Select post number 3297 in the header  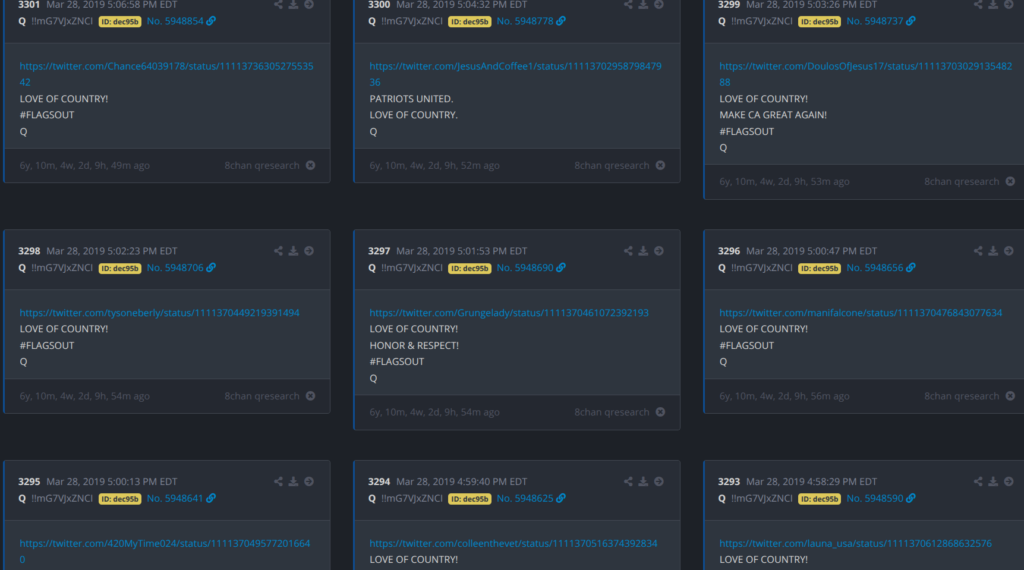(379, 251)
